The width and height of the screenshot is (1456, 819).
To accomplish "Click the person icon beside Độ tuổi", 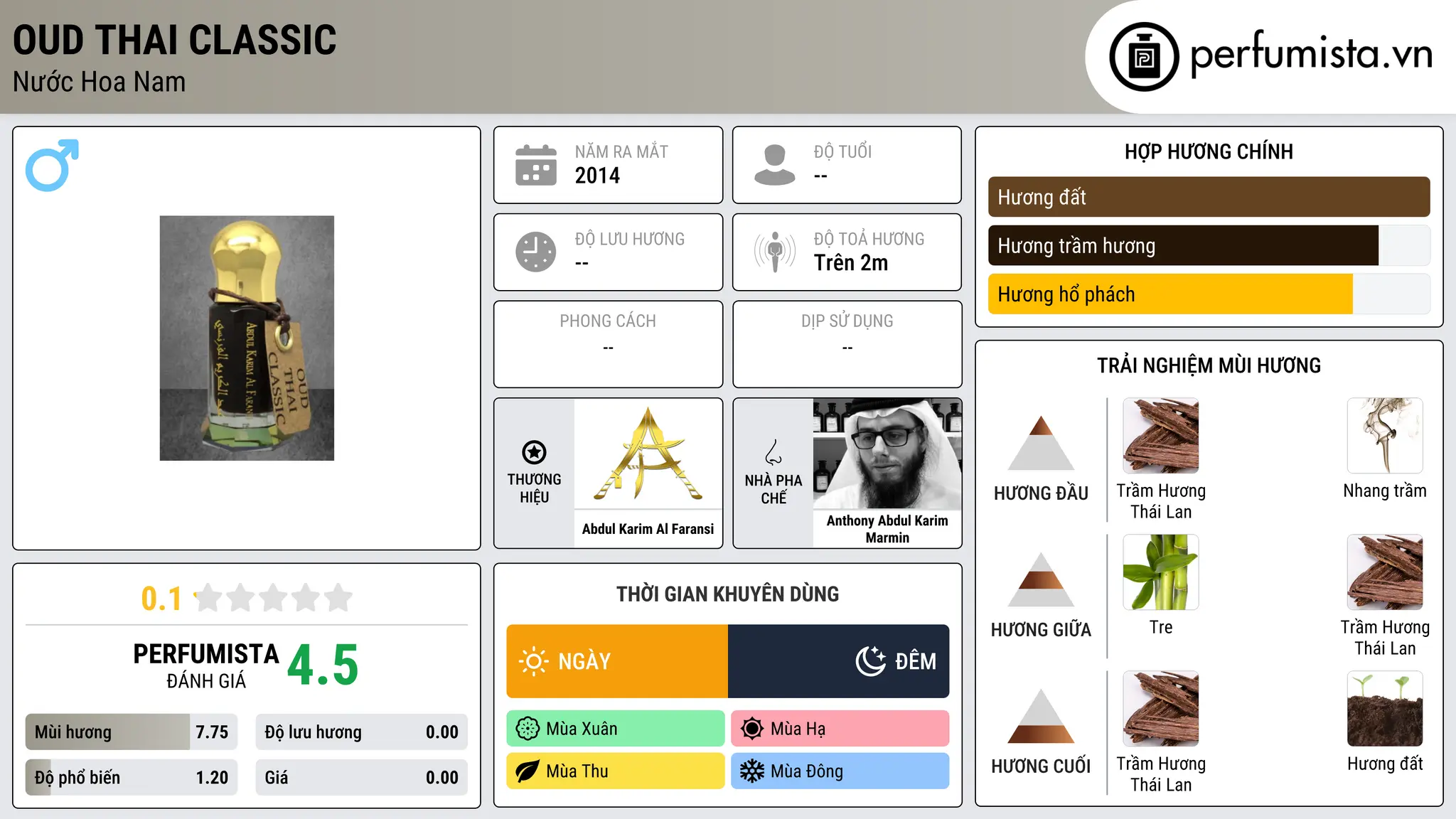I will click(775, 165).
